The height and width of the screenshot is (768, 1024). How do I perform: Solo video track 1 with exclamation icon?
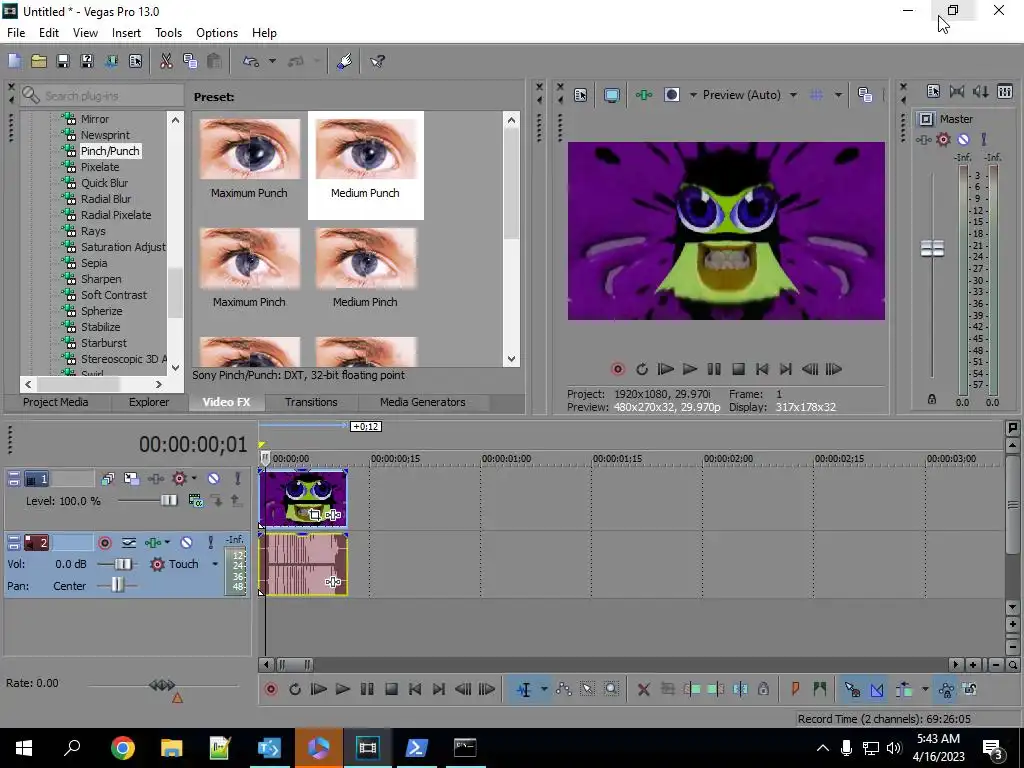pyautogui.click(x=238, y=479)
